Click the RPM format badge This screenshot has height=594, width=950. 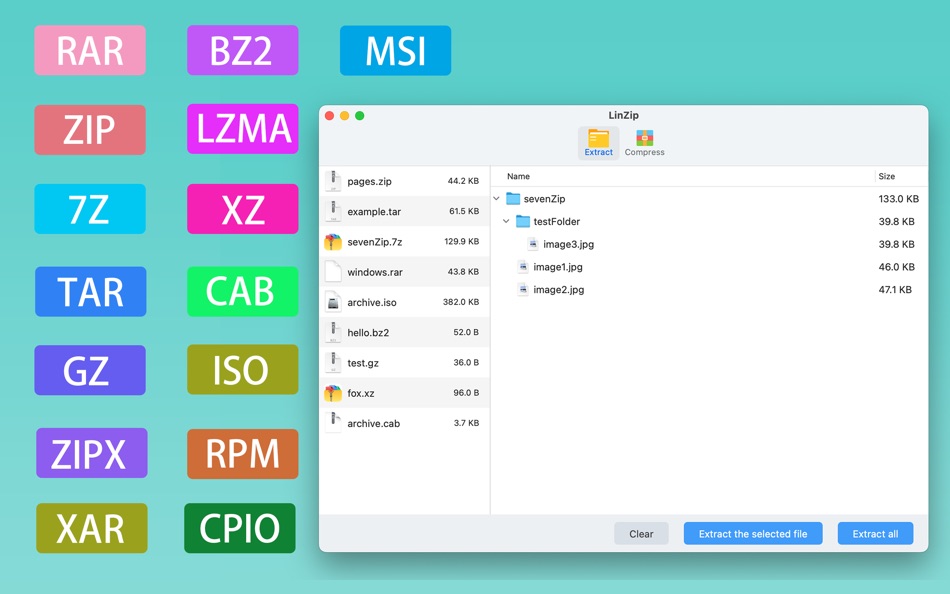tap(242, 454)
